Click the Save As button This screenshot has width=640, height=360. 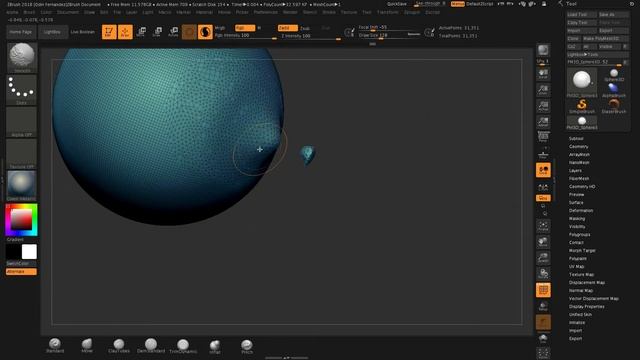pyautogui.click(x=613, y=14)
